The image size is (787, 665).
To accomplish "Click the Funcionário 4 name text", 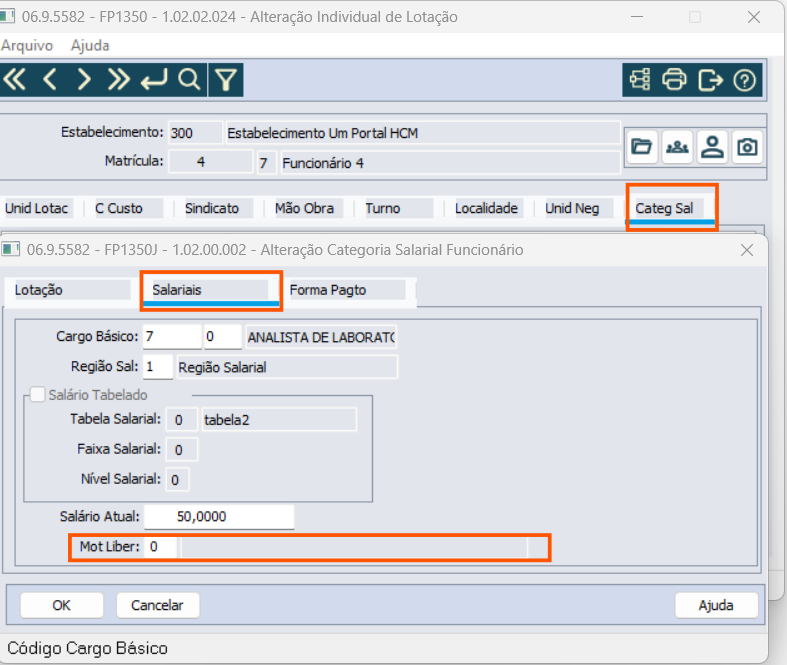I will (323, 163).
